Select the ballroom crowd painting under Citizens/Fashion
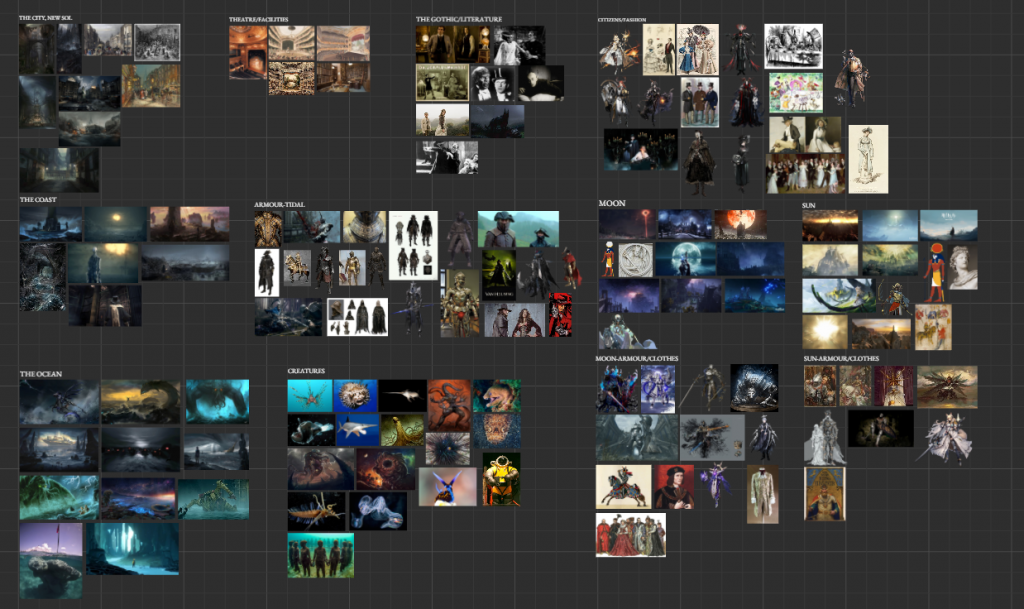 805,174
